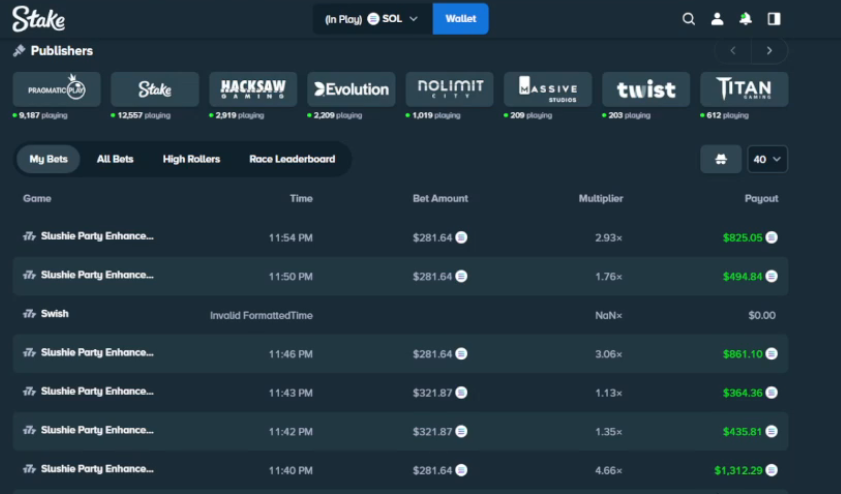Click the 4.66× multiplier value
Viewport: 841px width, 494px height.
tap(609, 470)
